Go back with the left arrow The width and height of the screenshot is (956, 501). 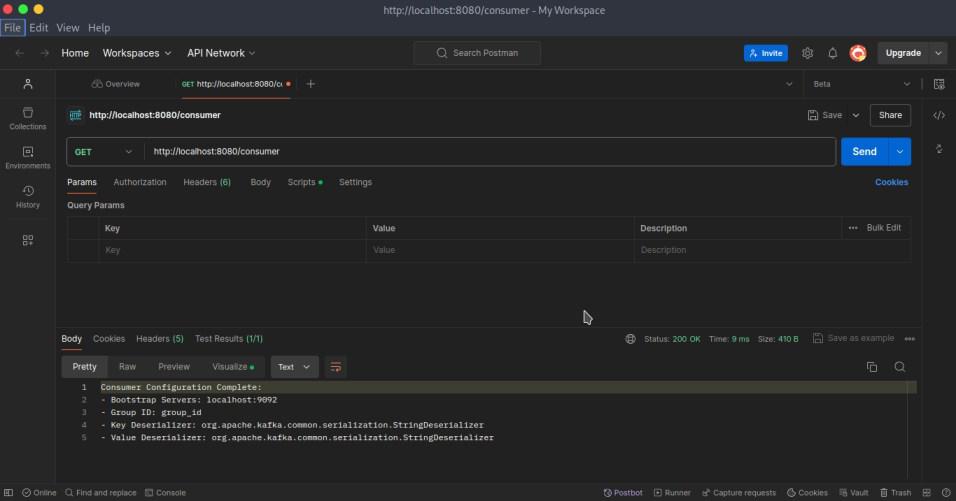click(20, 53)
